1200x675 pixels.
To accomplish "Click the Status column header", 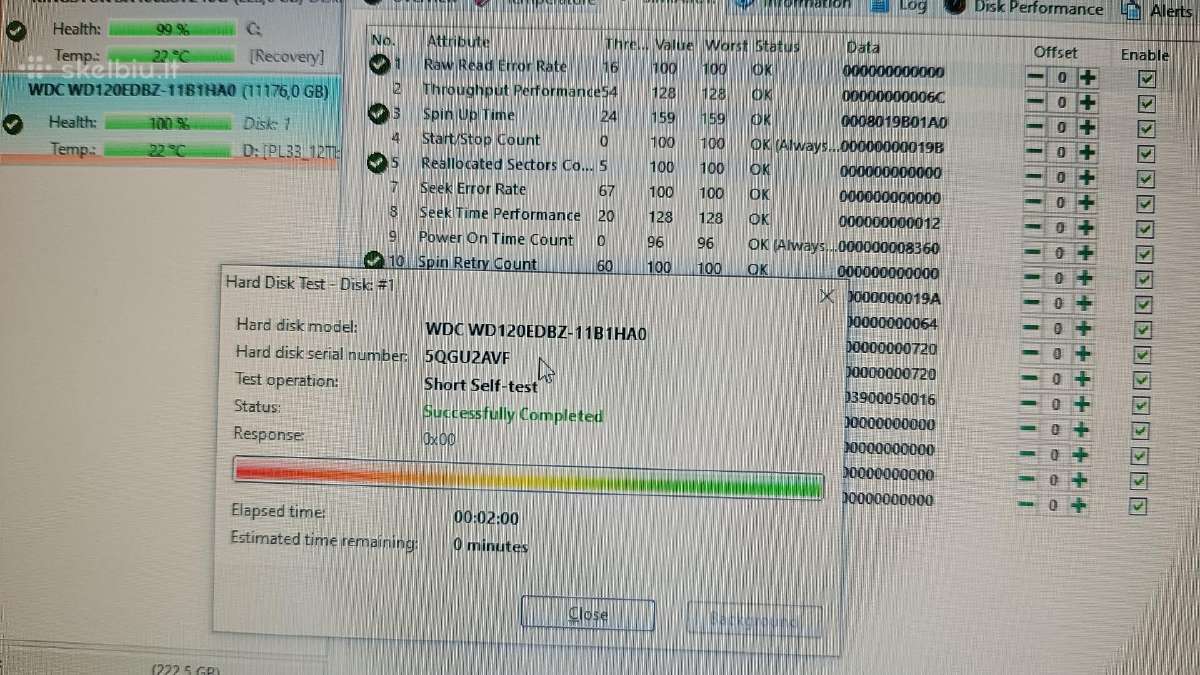I will click(777, 46).
